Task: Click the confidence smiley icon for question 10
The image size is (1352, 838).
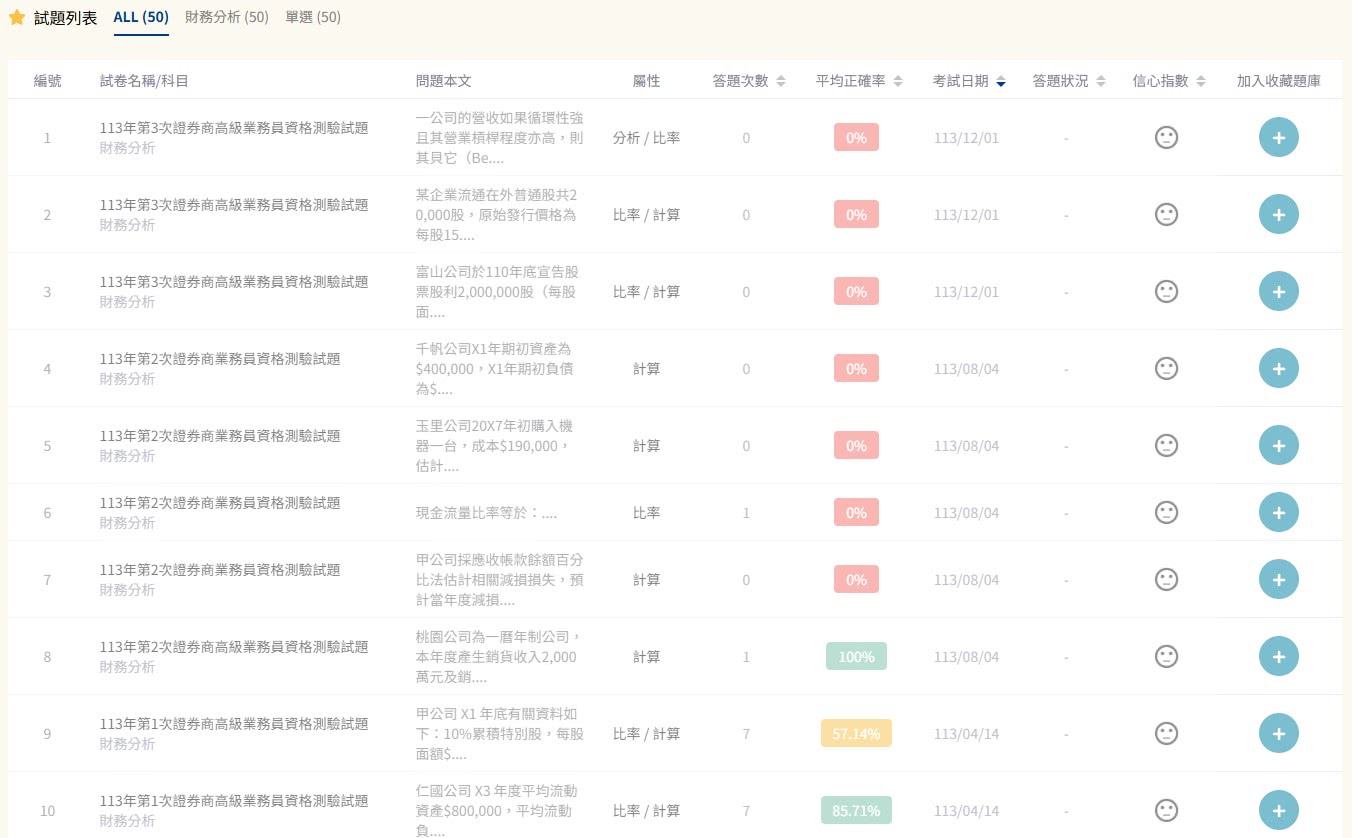Action: pyautogui.click(x=1167, y=810)
